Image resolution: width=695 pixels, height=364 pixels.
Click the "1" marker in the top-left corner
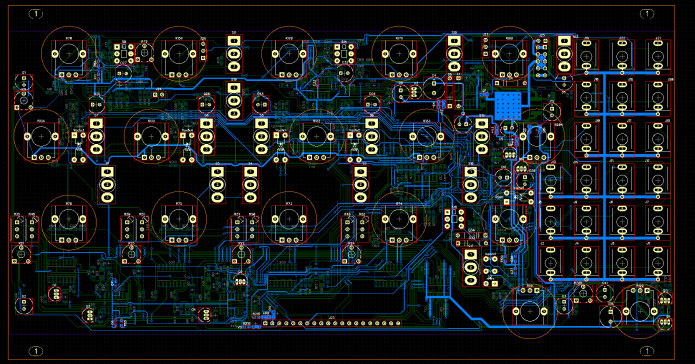click(x=36, y=14)
